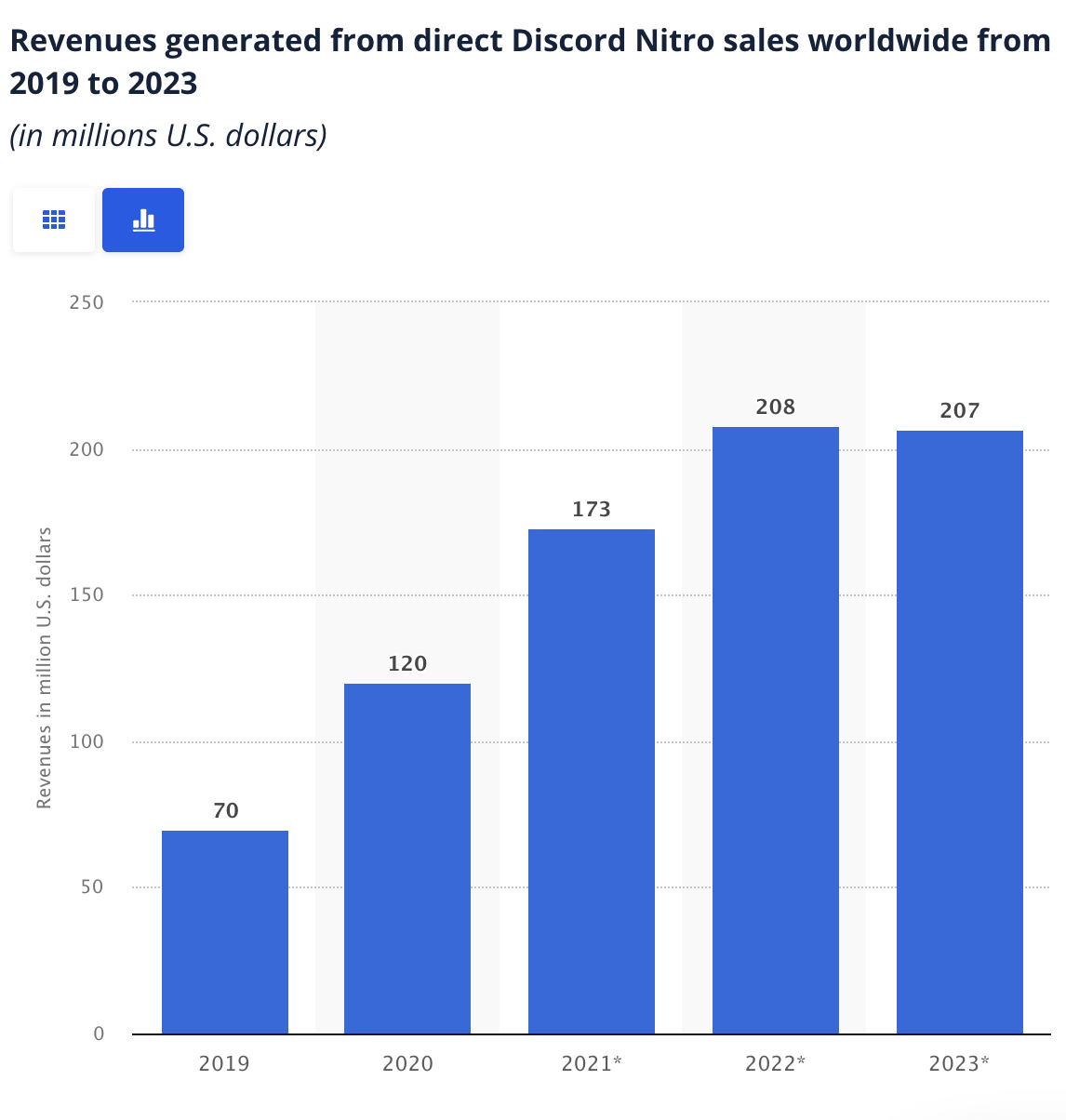This screenshot has width=1066, height=1120.
Task: Click the 200 y-axis tick label
Action: pyautogui.click(x=87, y=449)
